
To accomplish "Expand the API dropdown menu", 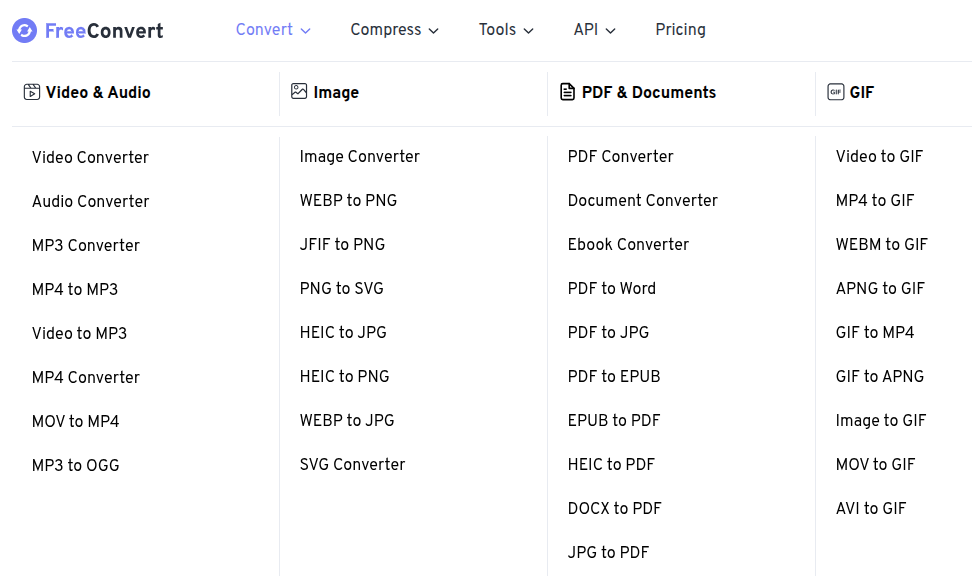I will coord(594,30).
